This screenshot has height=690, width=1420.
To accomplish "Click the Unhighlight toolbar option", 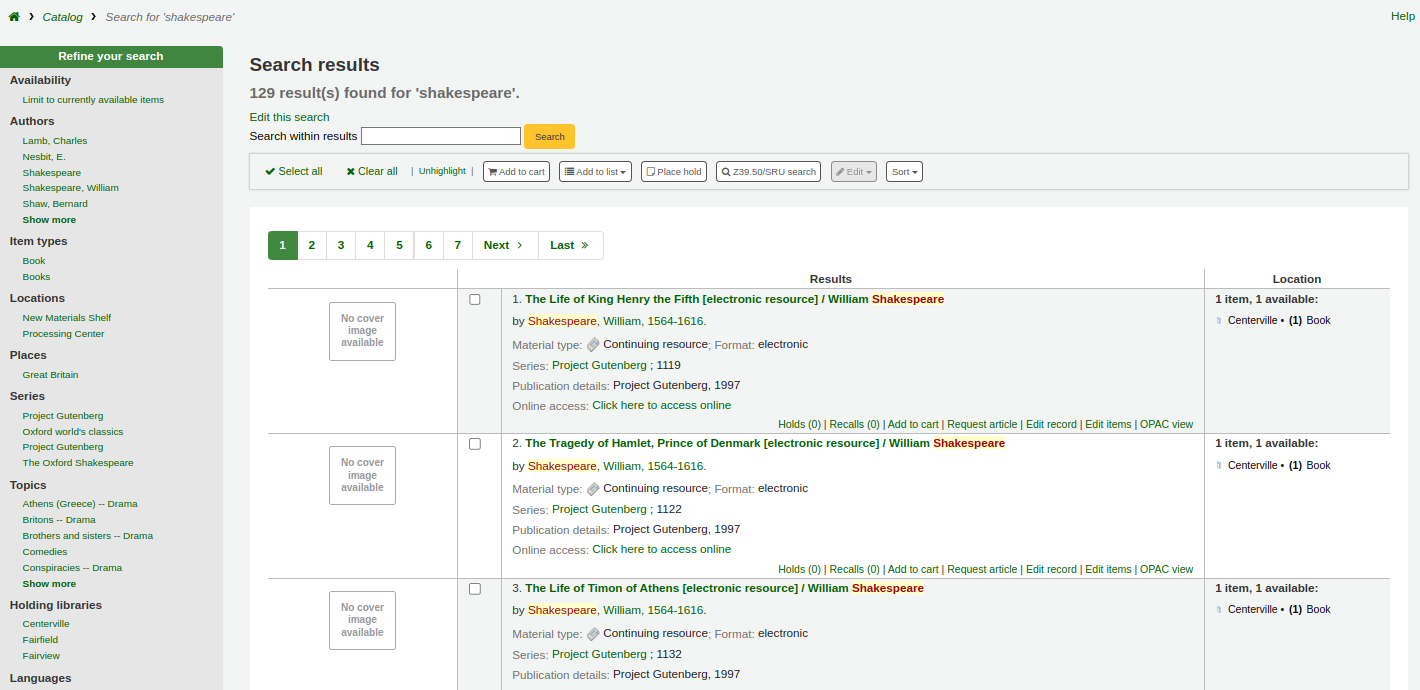I will [441, 170].
